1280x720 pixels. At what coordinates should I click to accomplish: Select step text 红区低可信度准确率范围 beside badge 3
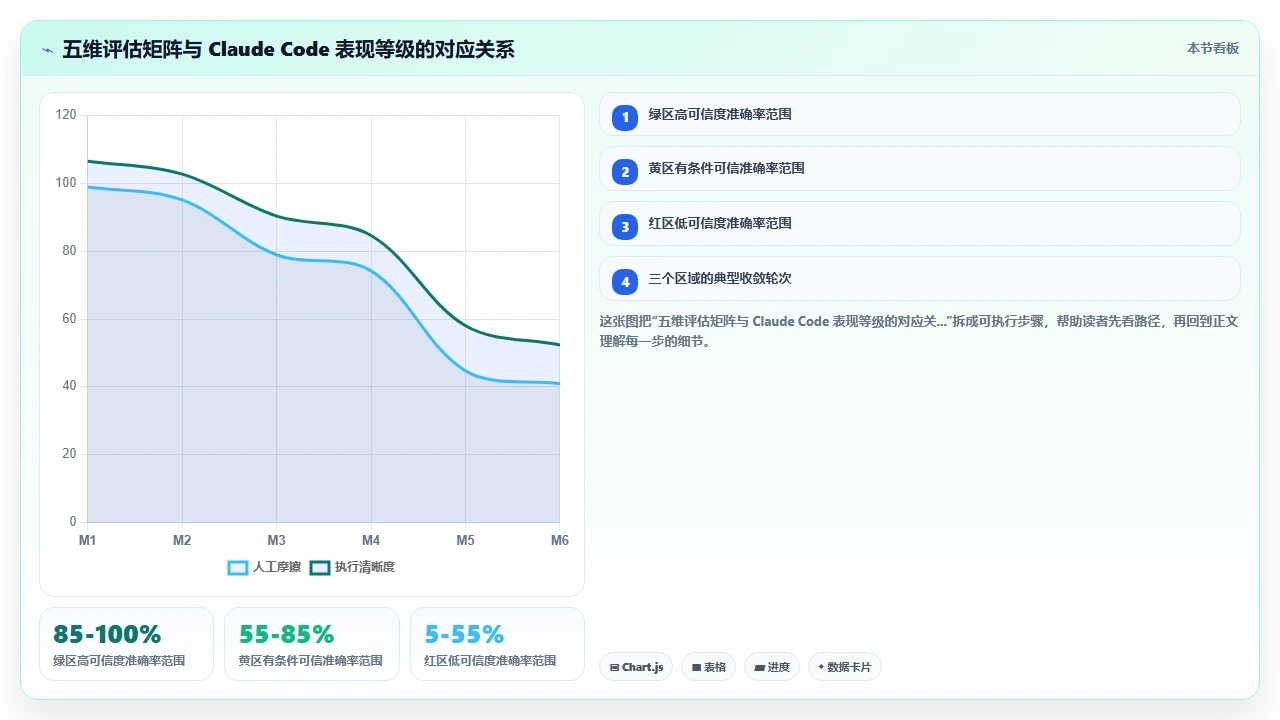720,224
